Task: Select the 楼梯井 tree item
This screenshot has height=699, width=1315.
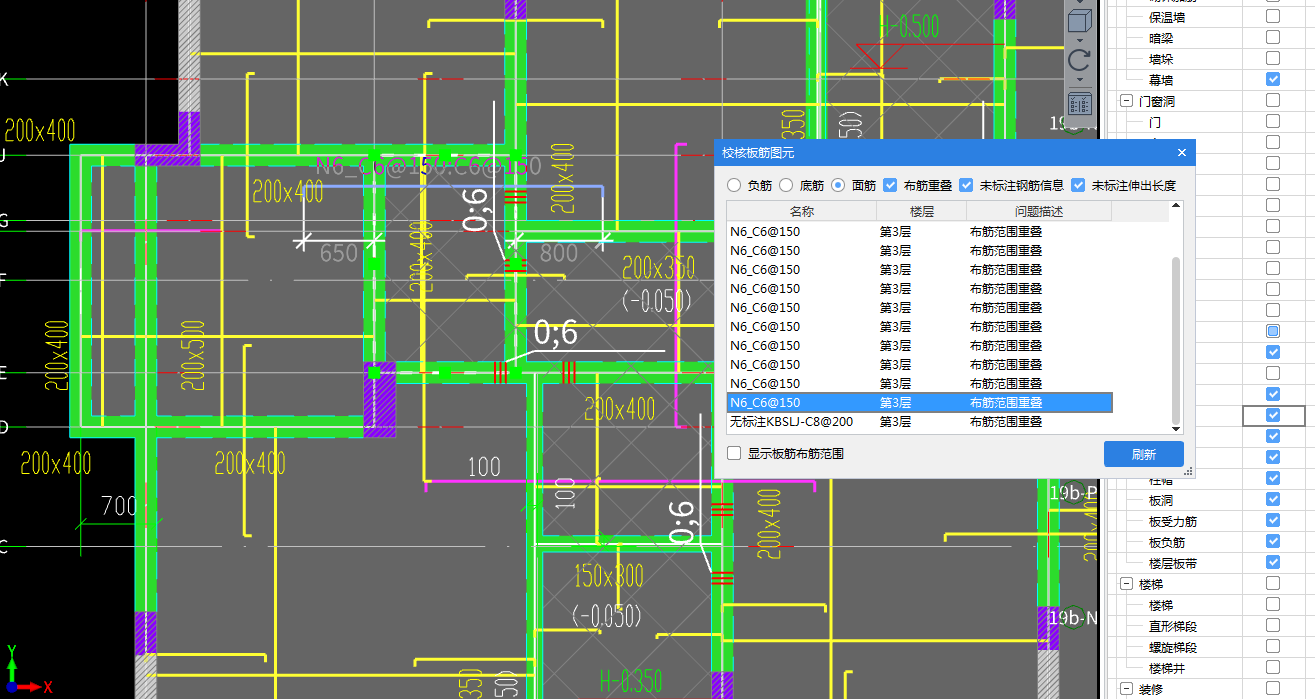Action: pos(1167,668)
